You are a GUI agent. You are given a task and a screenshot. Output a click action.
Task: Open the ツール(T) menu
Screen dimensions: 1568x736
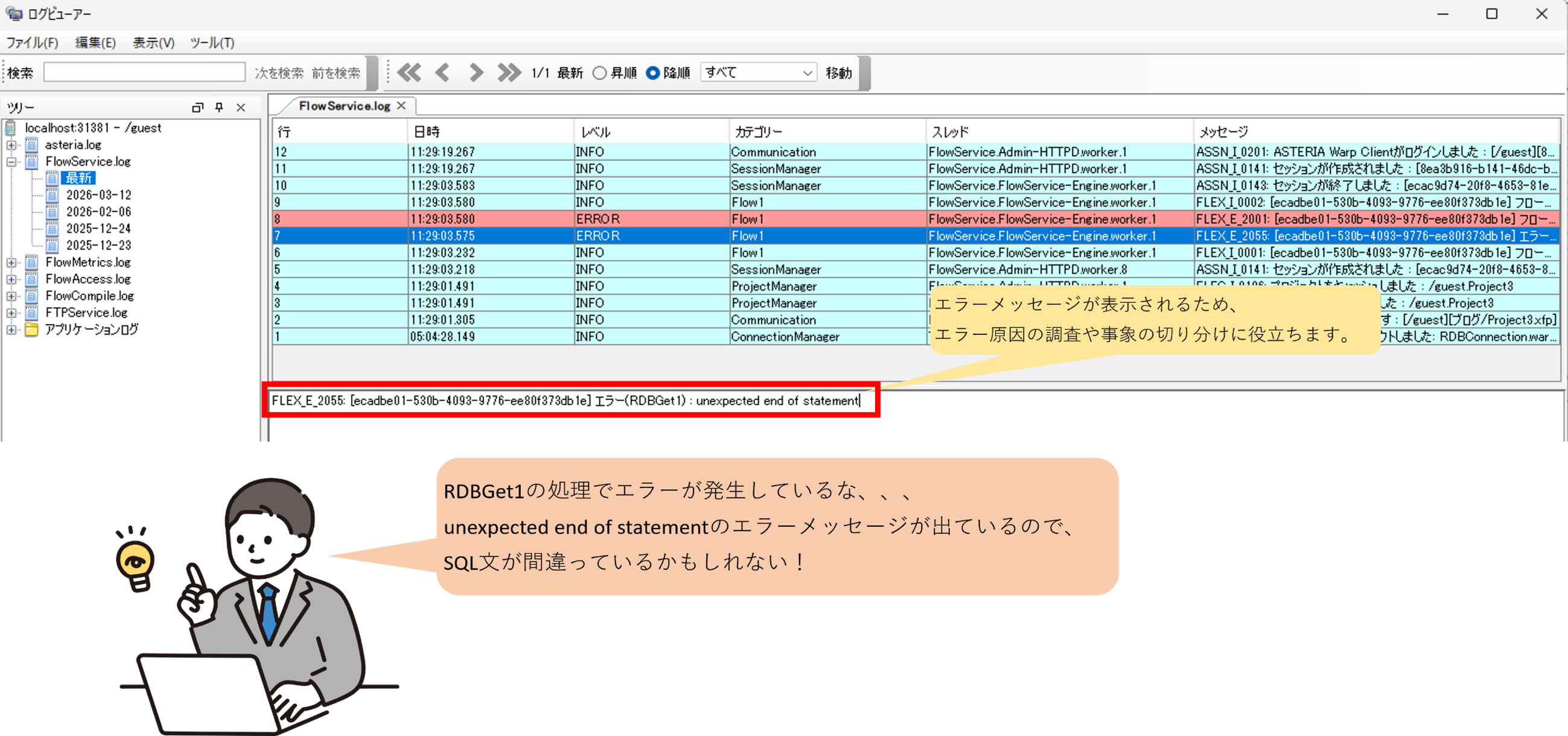pos(212,43)
